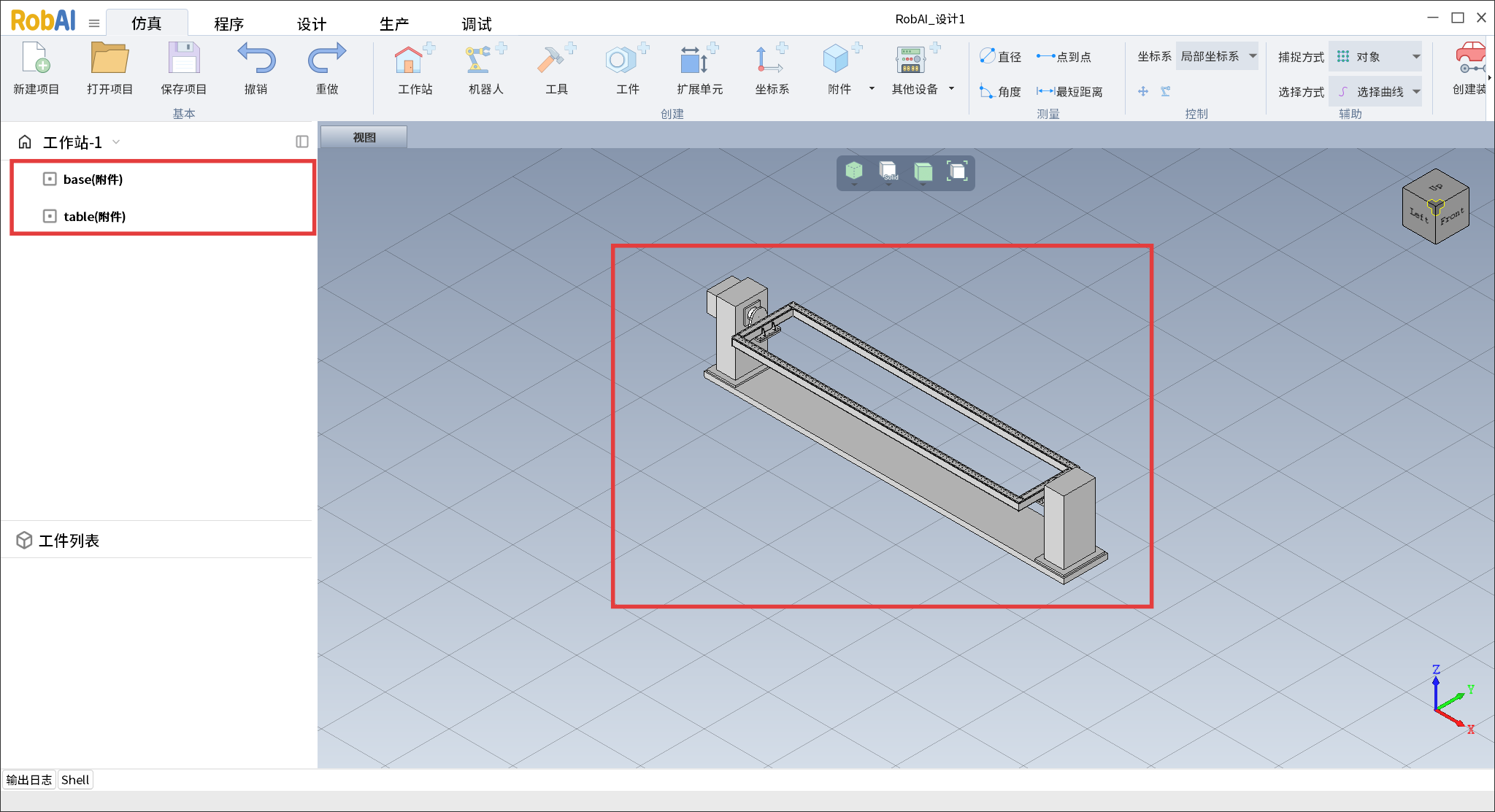
Task: Click the XYZ axis triad indicator
Action: [x=1453, y=700]
